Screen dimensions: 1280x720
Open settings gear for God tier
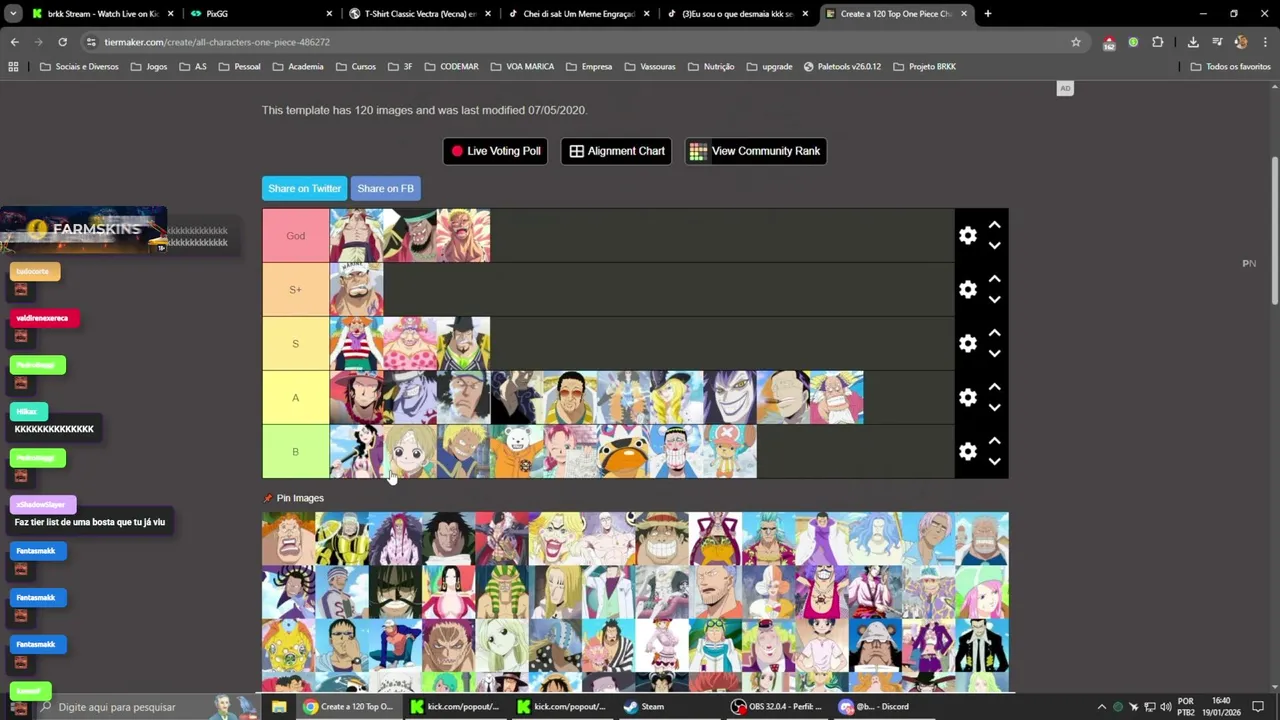pyautogui.click(x=967, y=236)
